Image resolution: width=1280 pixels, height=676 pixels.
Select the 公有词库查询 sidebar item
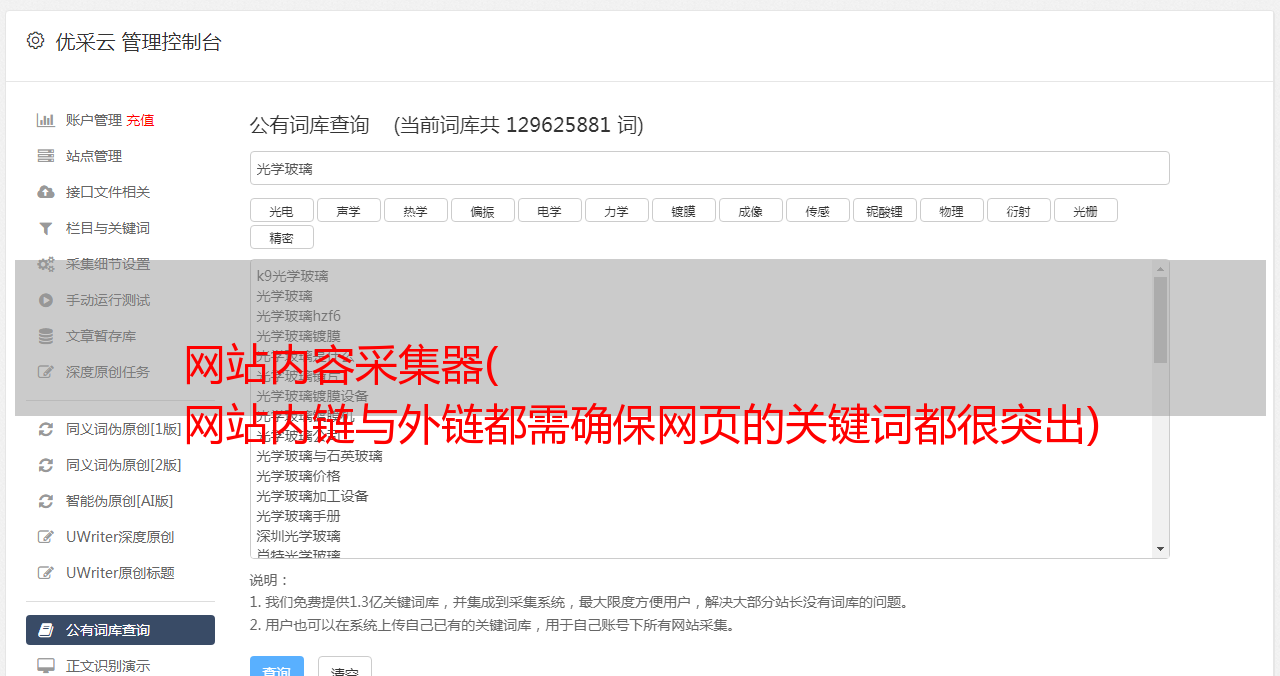[x=120, y=630]
